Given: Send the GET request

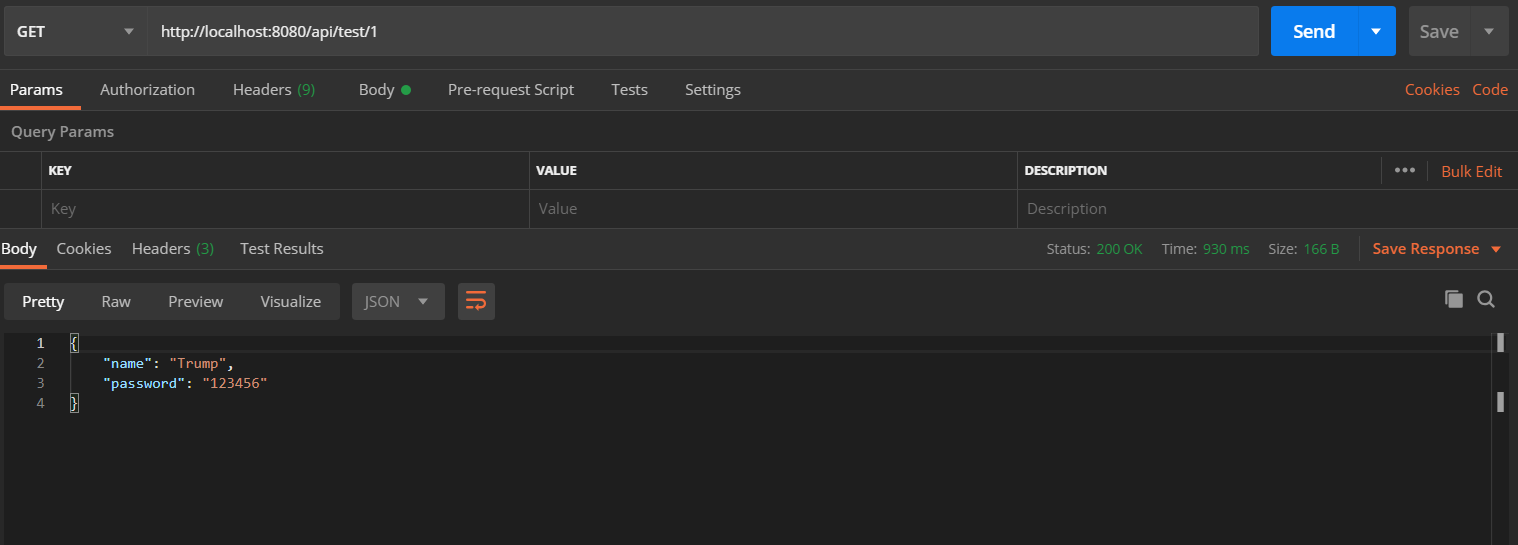Looking at the screenshot, I should click(1314, 31).
